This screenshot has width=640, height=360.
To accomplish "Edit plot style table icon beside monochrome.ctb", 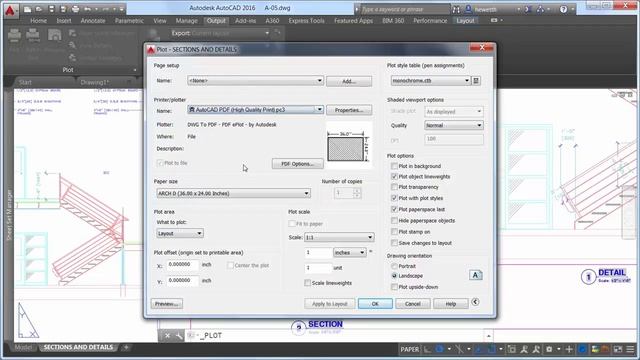I will (476, 81).
